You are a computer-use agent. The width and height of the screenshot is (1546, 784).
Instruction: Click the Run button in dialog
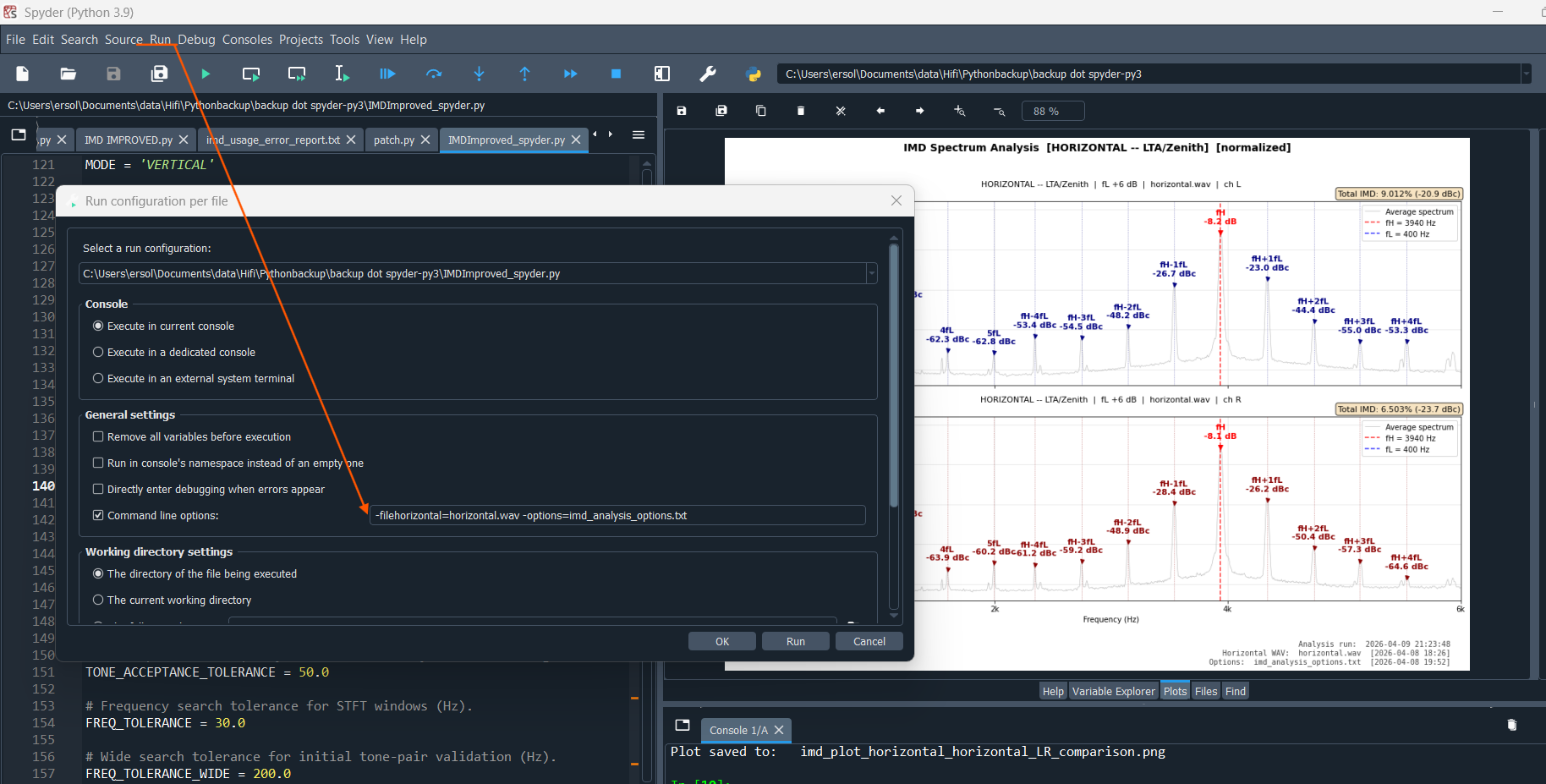tap(795, 642)
